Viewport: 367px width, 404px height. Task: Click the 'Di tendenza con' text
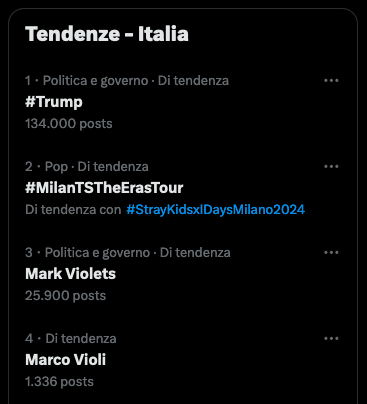coord(73,210)
